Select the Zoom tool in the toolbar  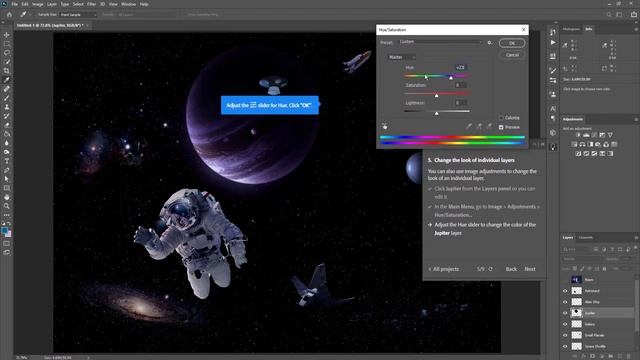pos(7,206)
